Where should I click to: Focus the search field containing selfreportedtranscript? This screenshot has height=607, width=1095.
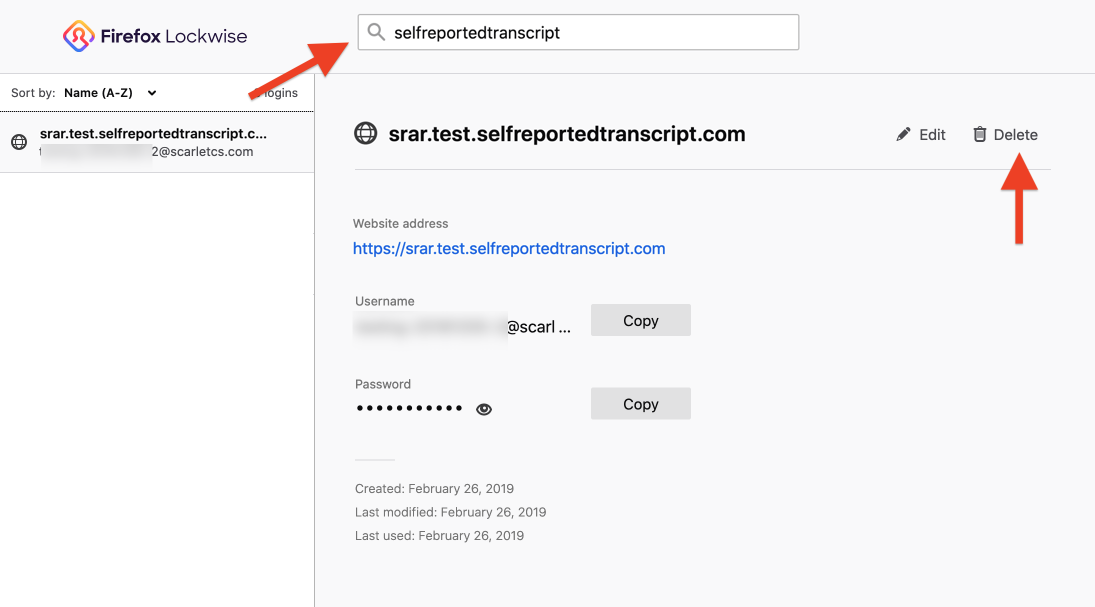point(590,33)
